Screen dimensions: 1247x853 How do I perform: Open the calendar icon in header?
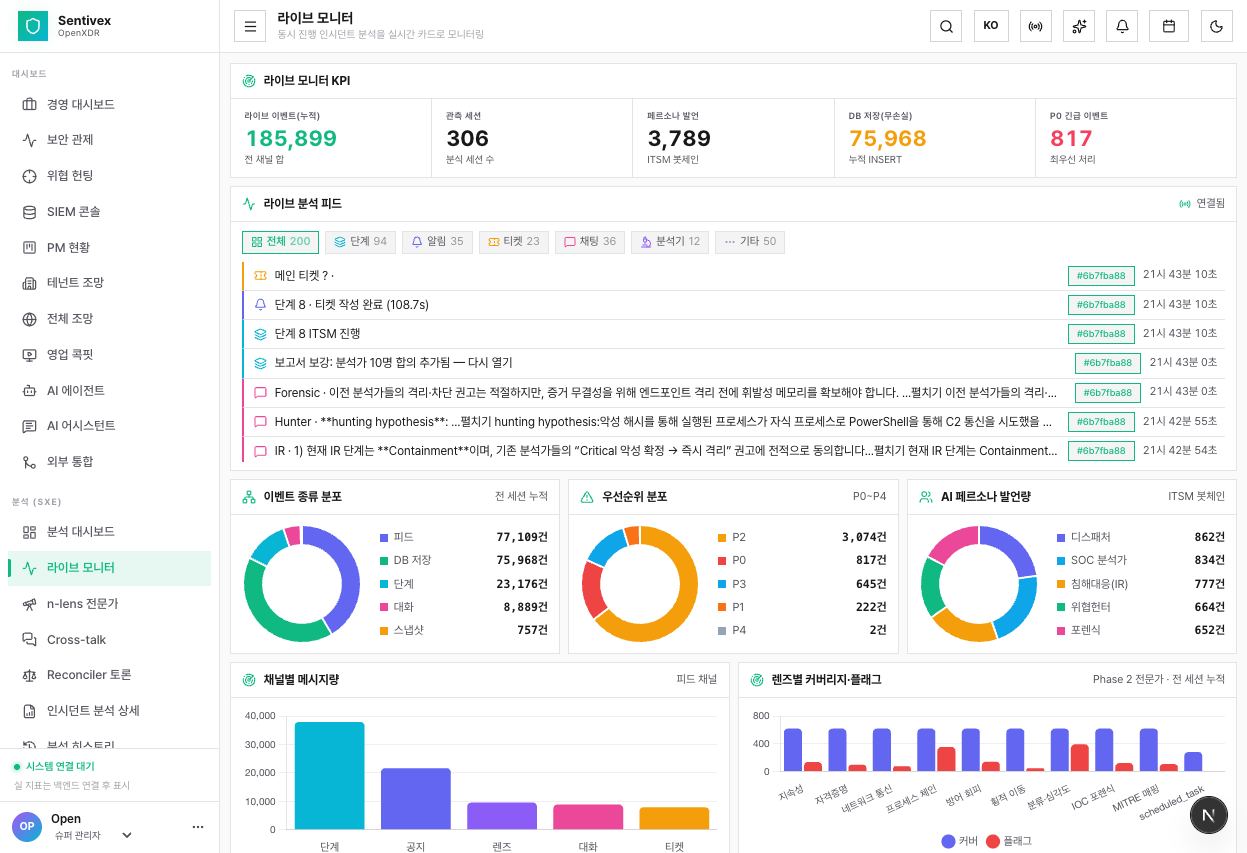click(x=1168, y=26)
